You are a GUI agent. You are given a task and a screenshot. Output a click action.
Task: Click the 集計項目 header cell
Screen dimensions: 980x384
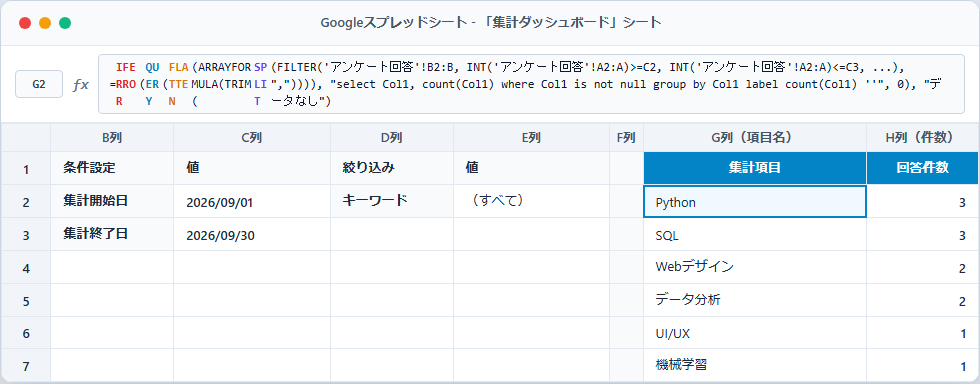pyautogui.click(x=755, y=168)
